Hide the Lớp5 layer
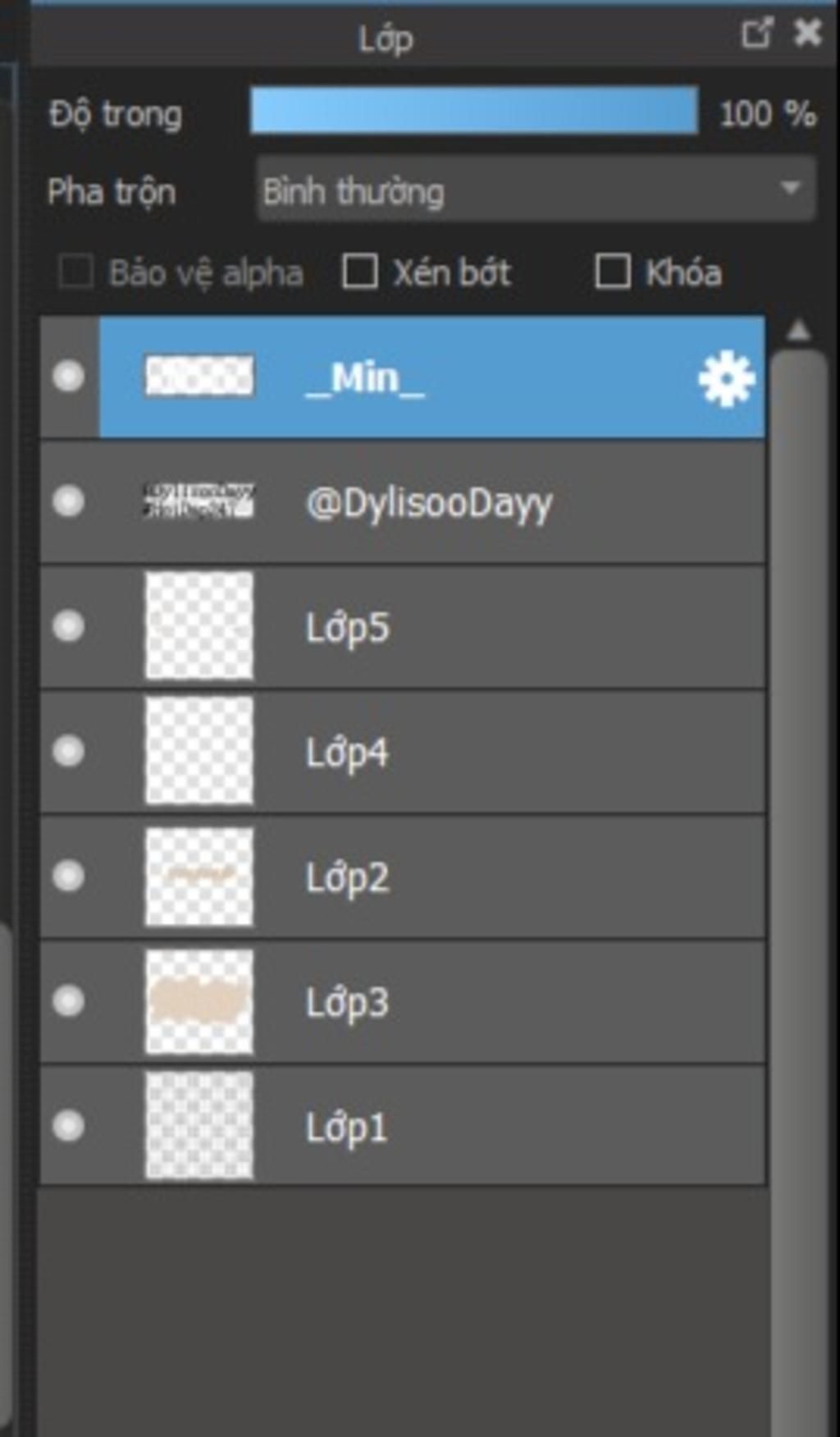The height and width of the screenshot is (1437, 840). tap(68, 626)
